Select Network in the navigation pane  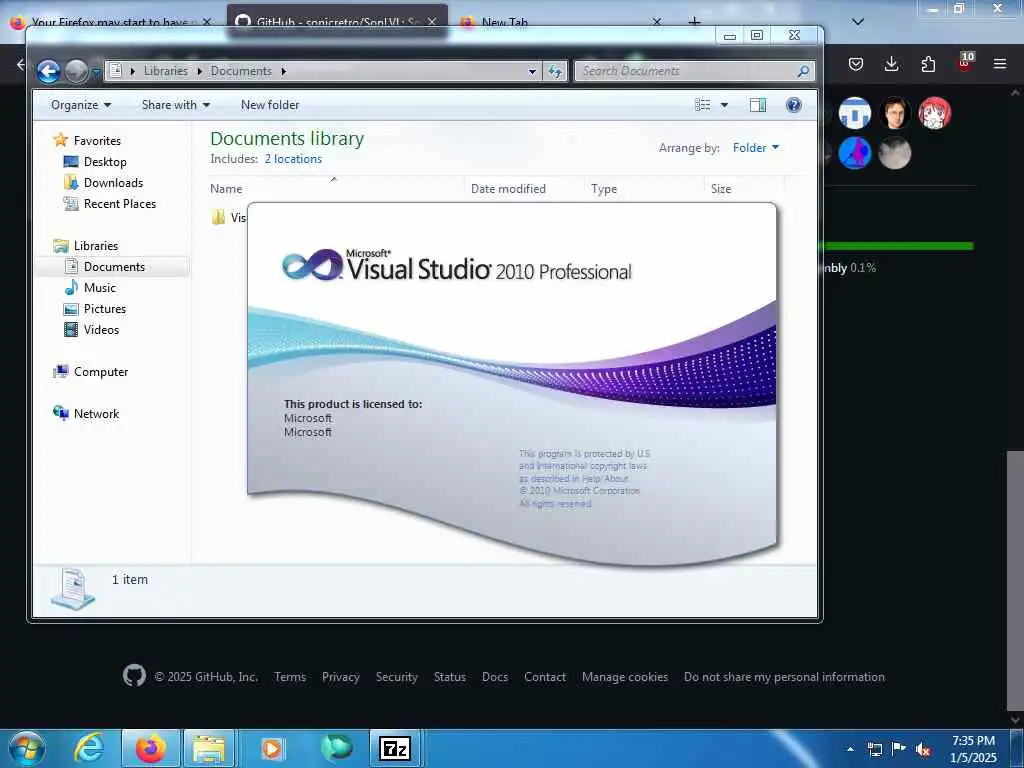click(x=96, y=413)
